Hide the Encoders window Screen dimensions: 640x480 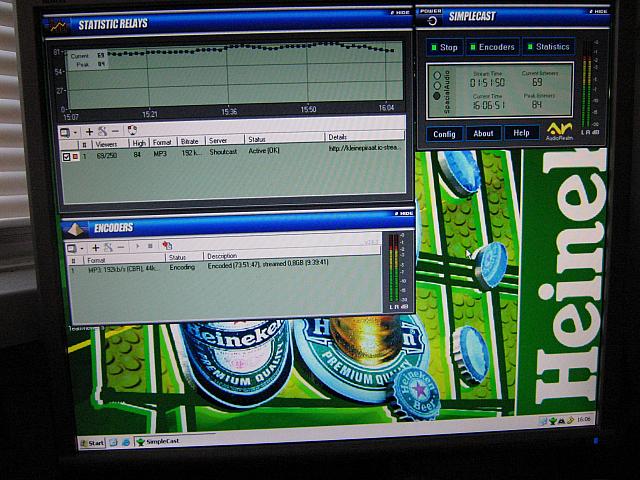click(404, 213)
